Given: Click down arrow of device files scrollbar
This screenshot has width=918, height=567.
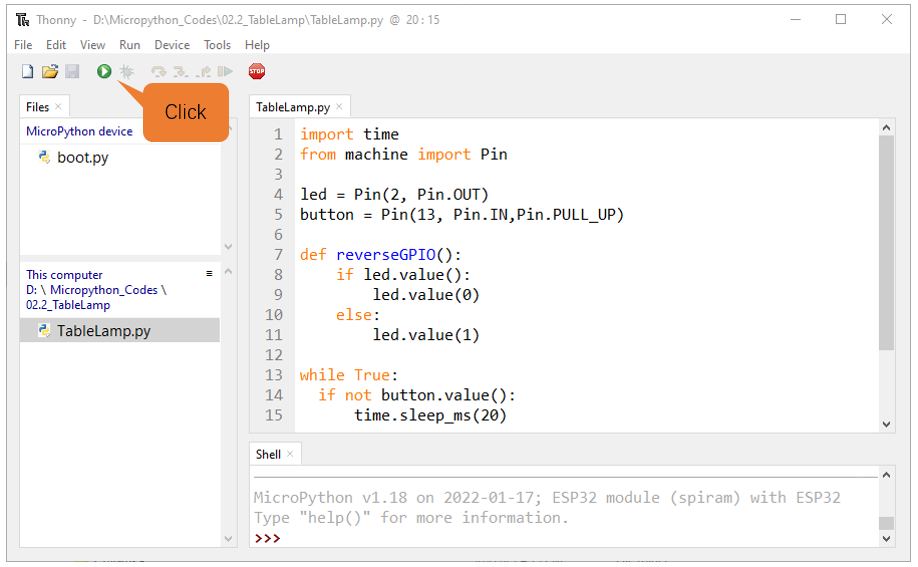Looking at the screenshot, I should (228, 247).
